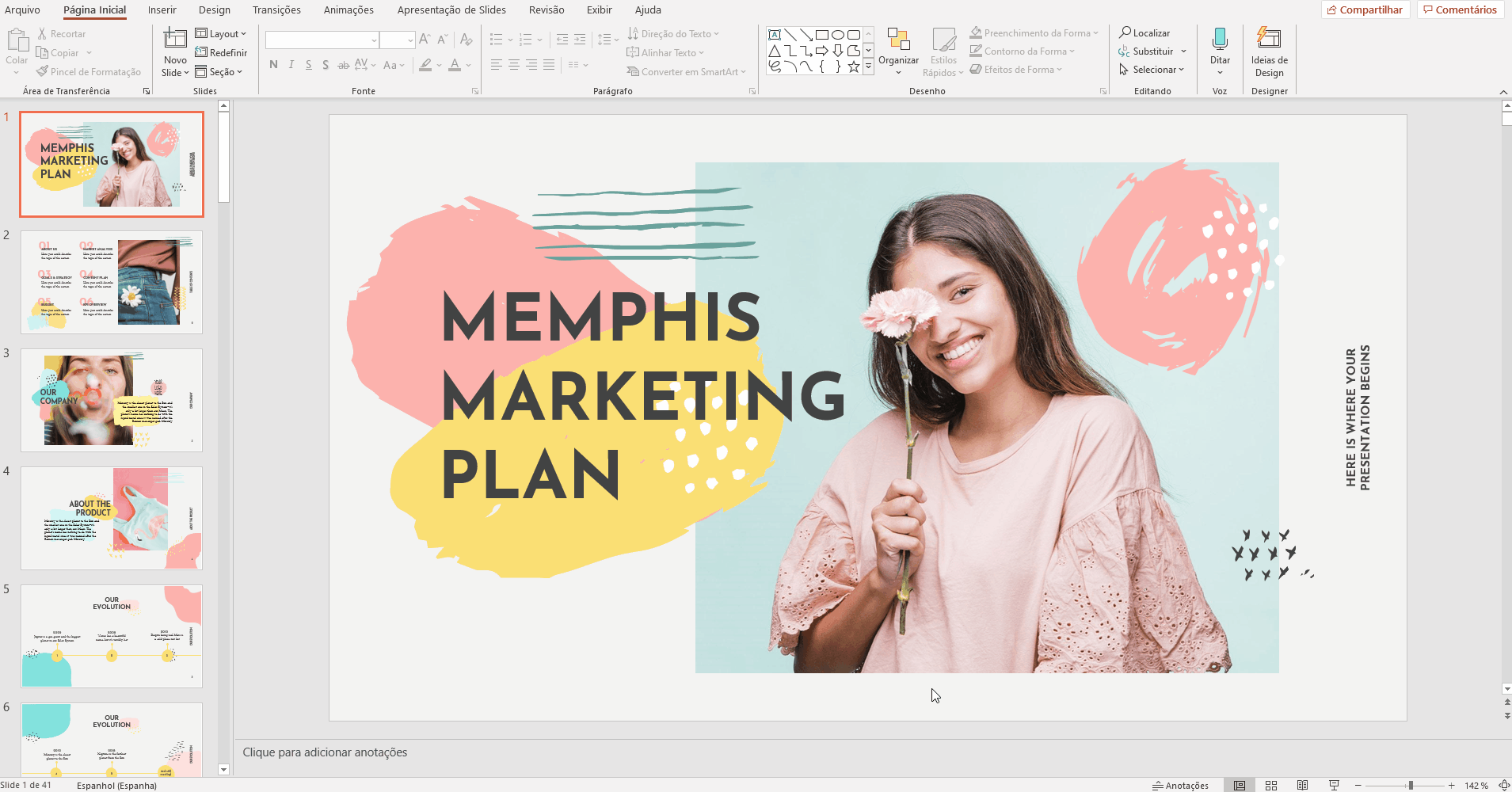
Task: Toggle bold (N) formatting
Action: tap(273, 65)
